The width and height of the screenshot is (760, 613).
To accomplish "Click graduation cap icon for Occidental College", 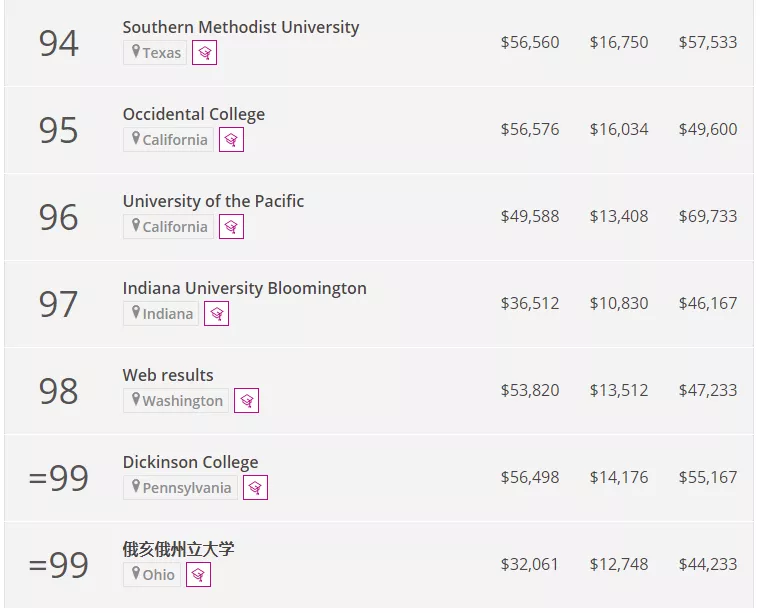I will tap(231, 140).
